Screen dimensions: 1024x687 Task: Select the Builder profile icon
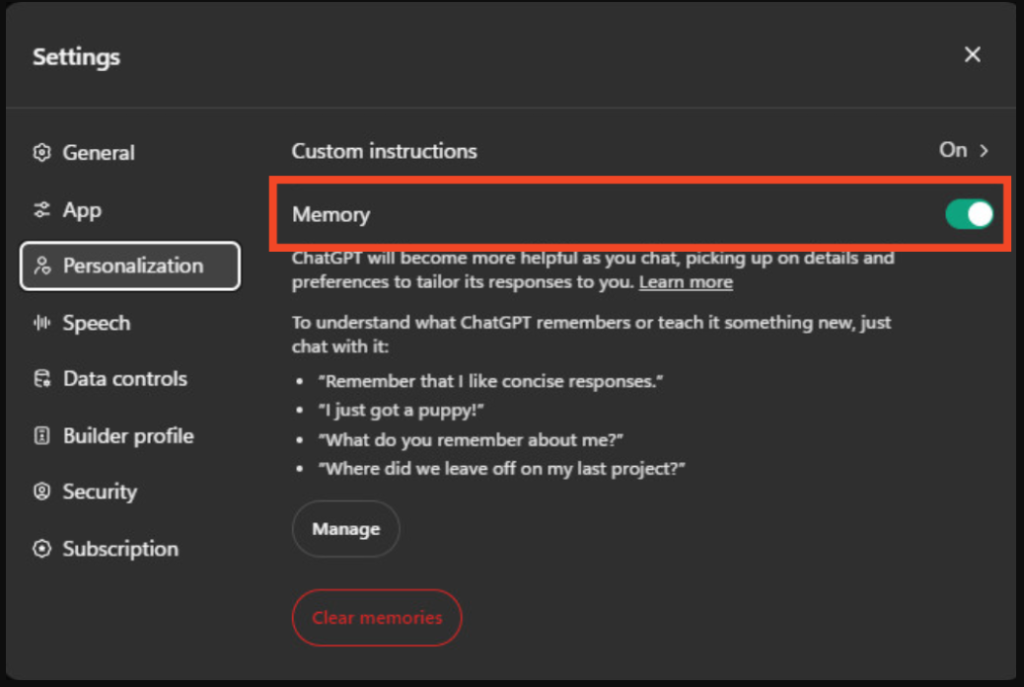(x=41, y=435)
